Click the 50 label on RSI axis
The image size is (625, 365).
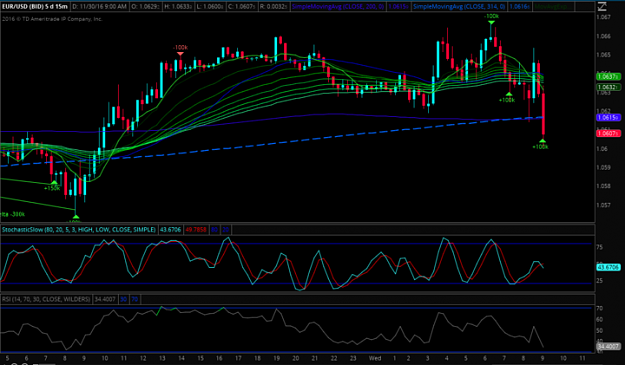click(599, 330)
